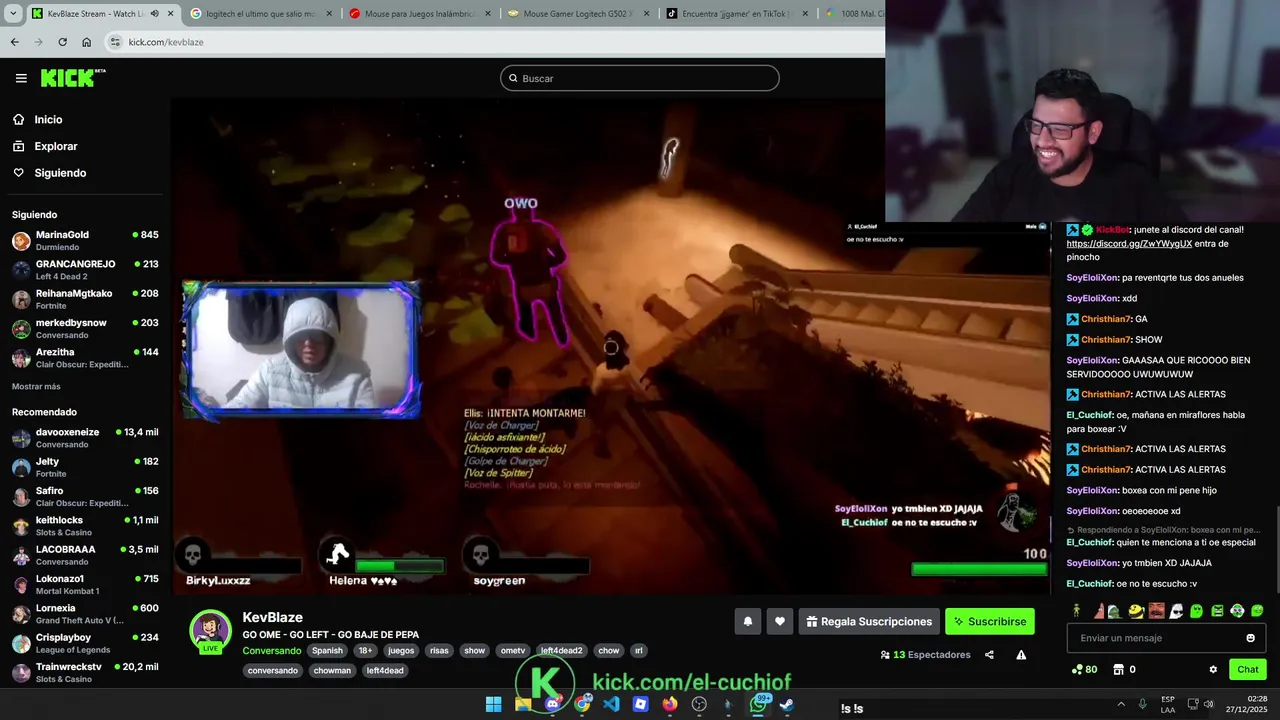Go to Inicio in the sidebar
The image size is (1280, 720).
[x=48, y=119]
